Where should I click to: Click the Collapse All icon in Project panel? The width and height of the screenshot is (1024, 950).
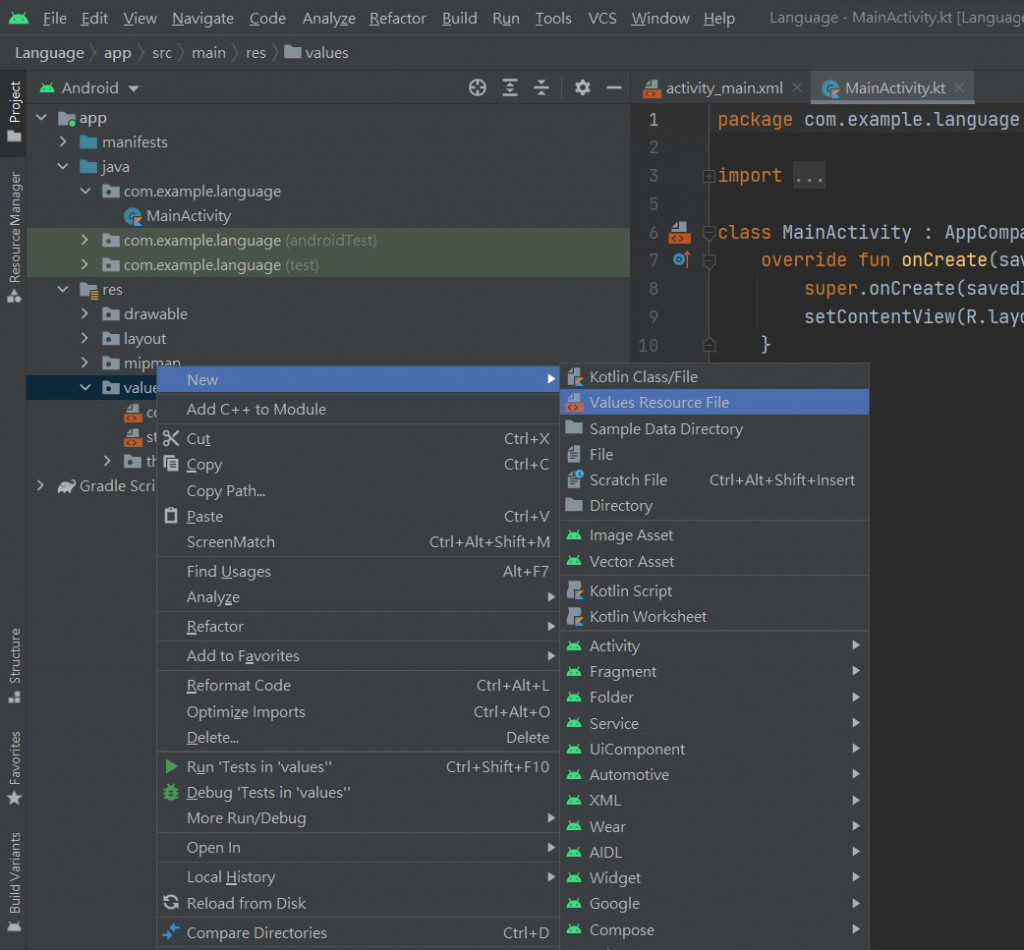541,87
